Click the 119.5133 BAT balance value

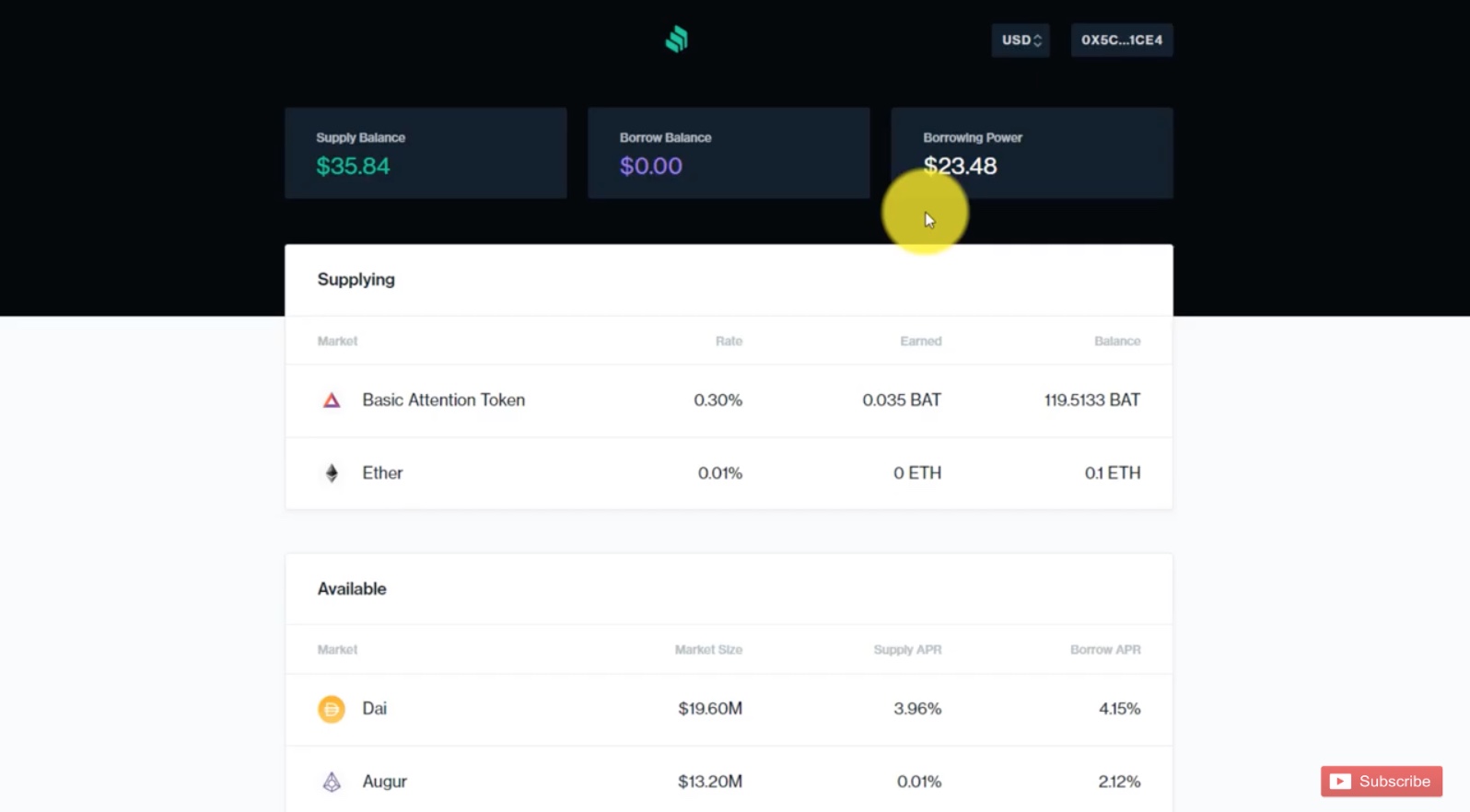pos(1091,400)
